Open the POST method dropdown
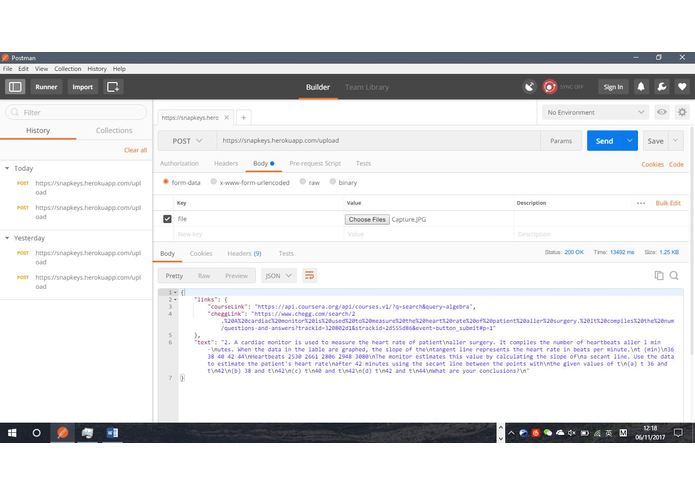 [187, 141]
